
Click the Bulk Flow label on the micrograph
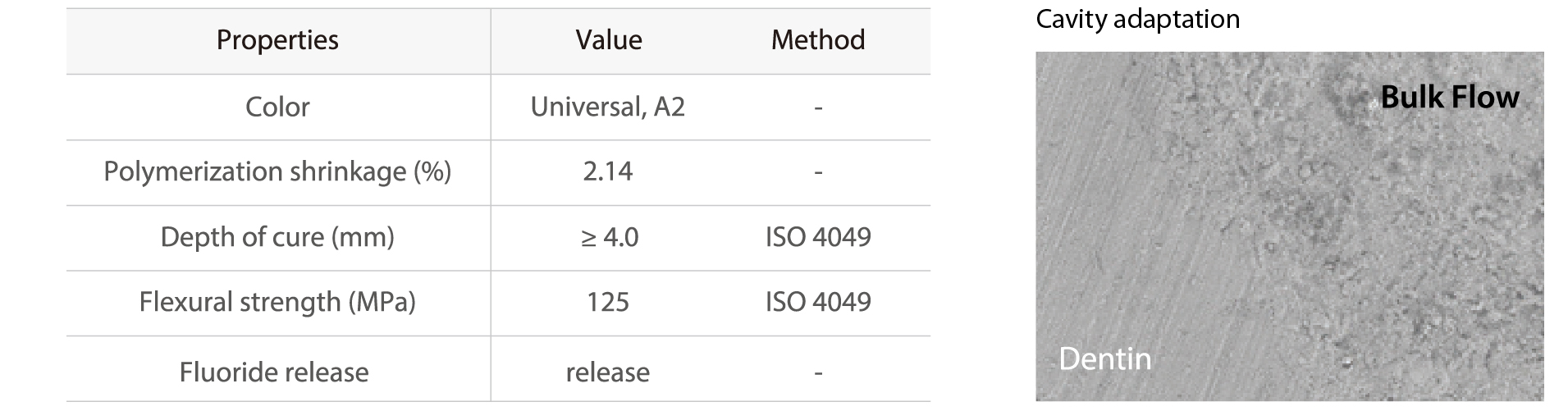click(x=1450, y=97)
